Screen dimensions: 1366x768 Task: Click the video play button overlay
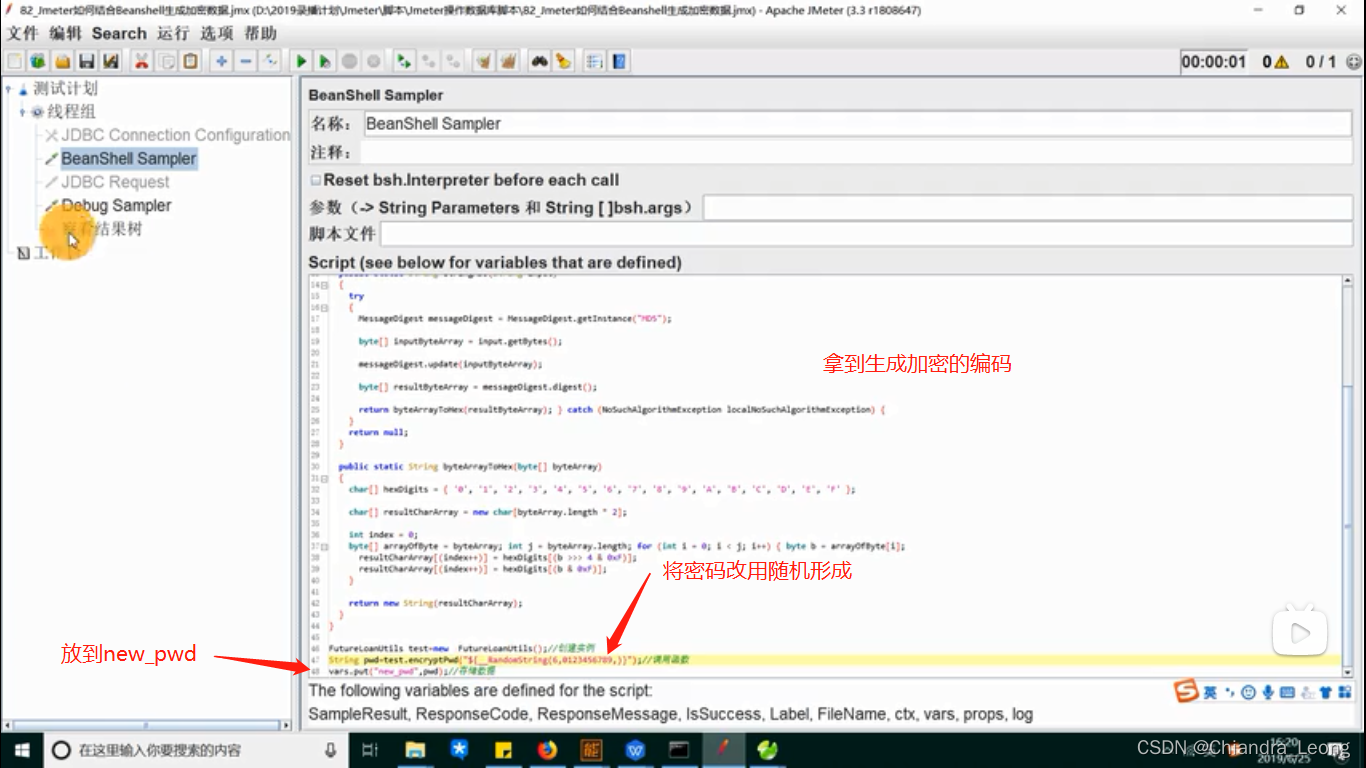(1300, 632)
